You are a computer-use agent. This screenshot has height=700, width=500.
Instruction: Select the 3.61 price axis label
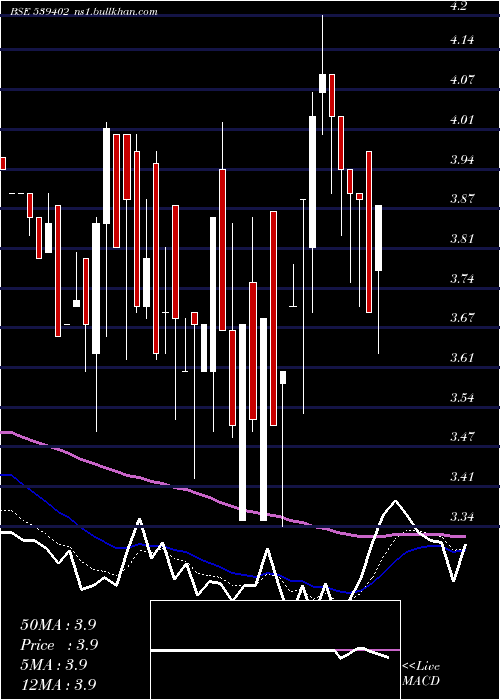[x=462, y=358]
